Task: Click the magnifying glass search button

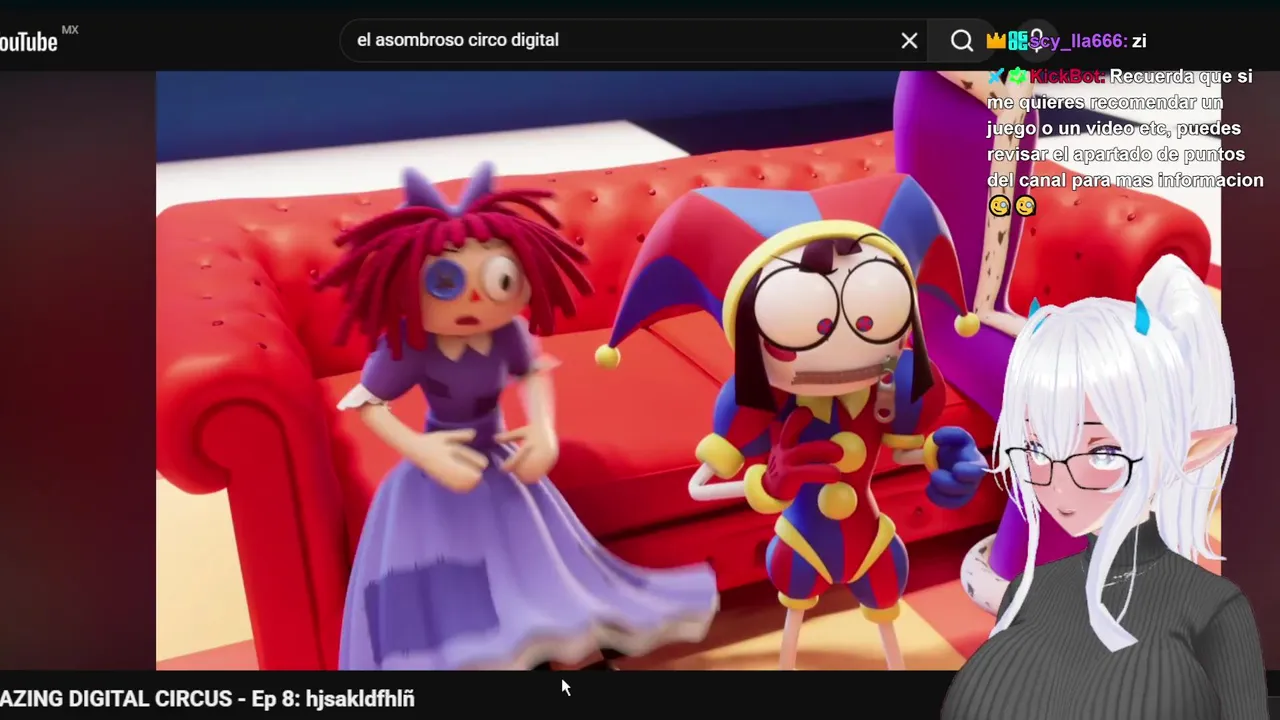Action: pos(962,41)
